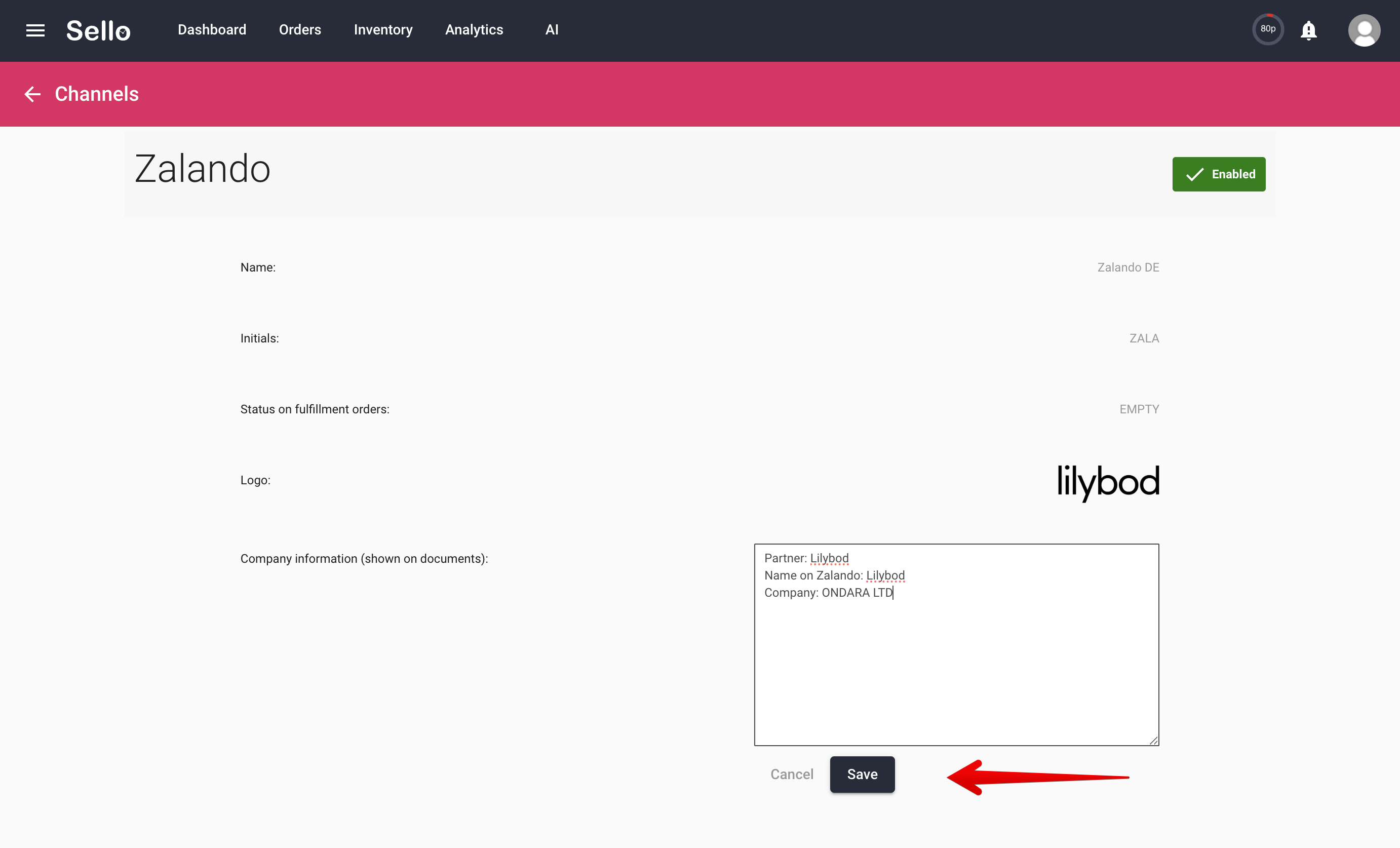This screenshot has height=848, width=1400.
Task: Click the 'Logo:' label
Action: pyautogui.click(x=255, y=480)
